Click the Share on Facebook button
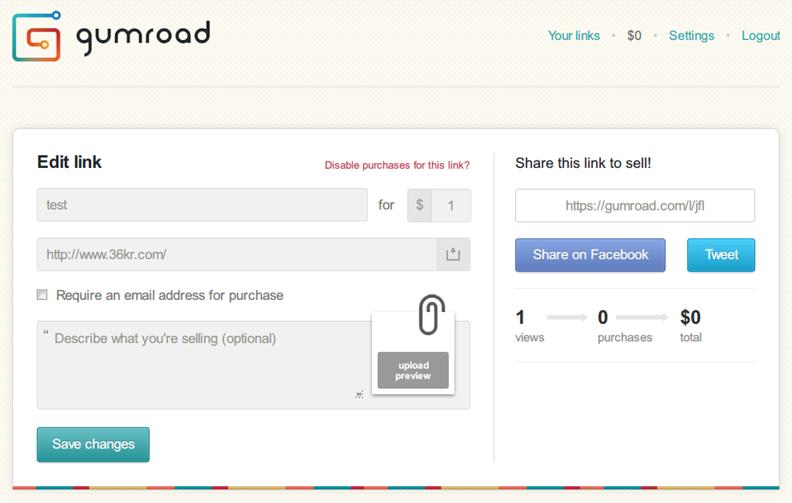The width and height of the screenshot is (792, 503). [590, 255]
